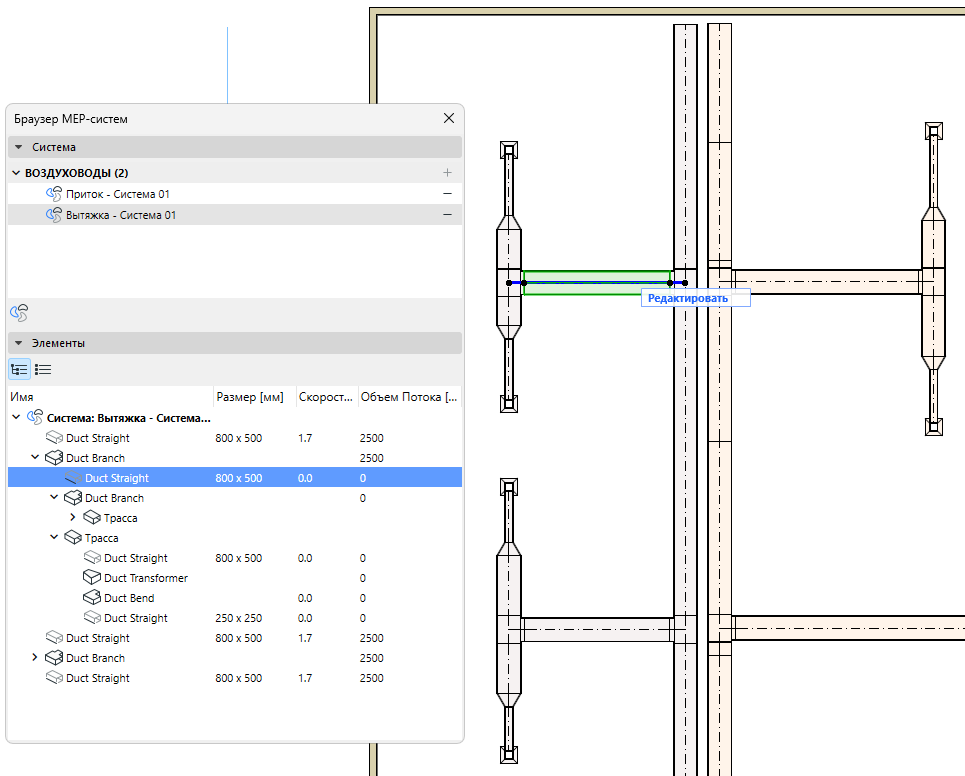The height and width of the screenshot is (776, 965).
Task: Close the Браузер MEP-систем panel
Action: point(449,118)
